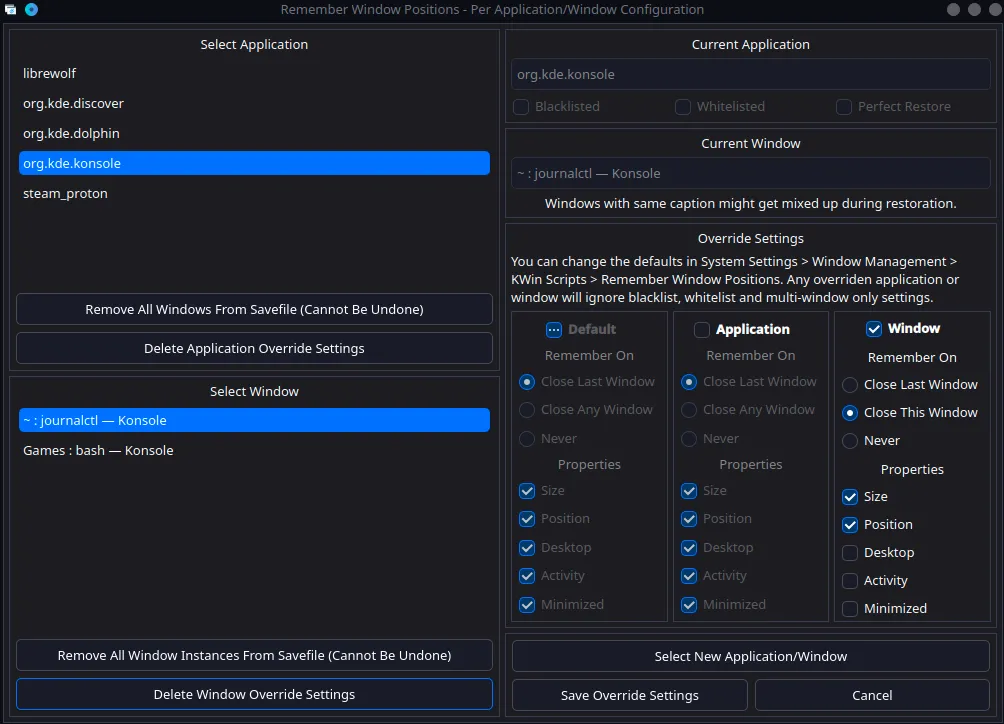Image resolution: width=1004 pixels, height=724 pixels.
Task: Toggle the Window override checkbox
Action: click(874, 329)
